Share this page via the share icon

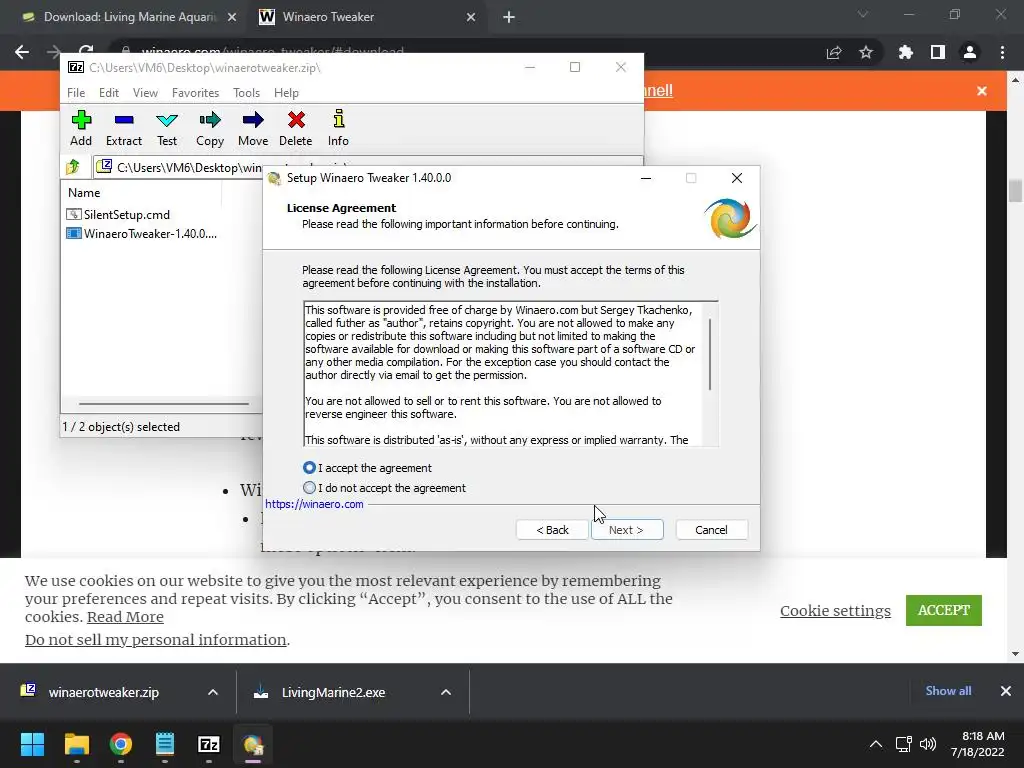click(x=834, y=52)
